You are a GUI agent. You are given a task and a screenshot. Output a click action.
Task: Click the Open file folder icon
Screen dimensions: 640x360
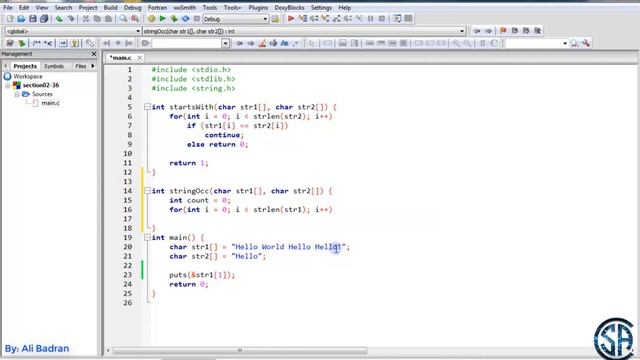click(21, 19)
